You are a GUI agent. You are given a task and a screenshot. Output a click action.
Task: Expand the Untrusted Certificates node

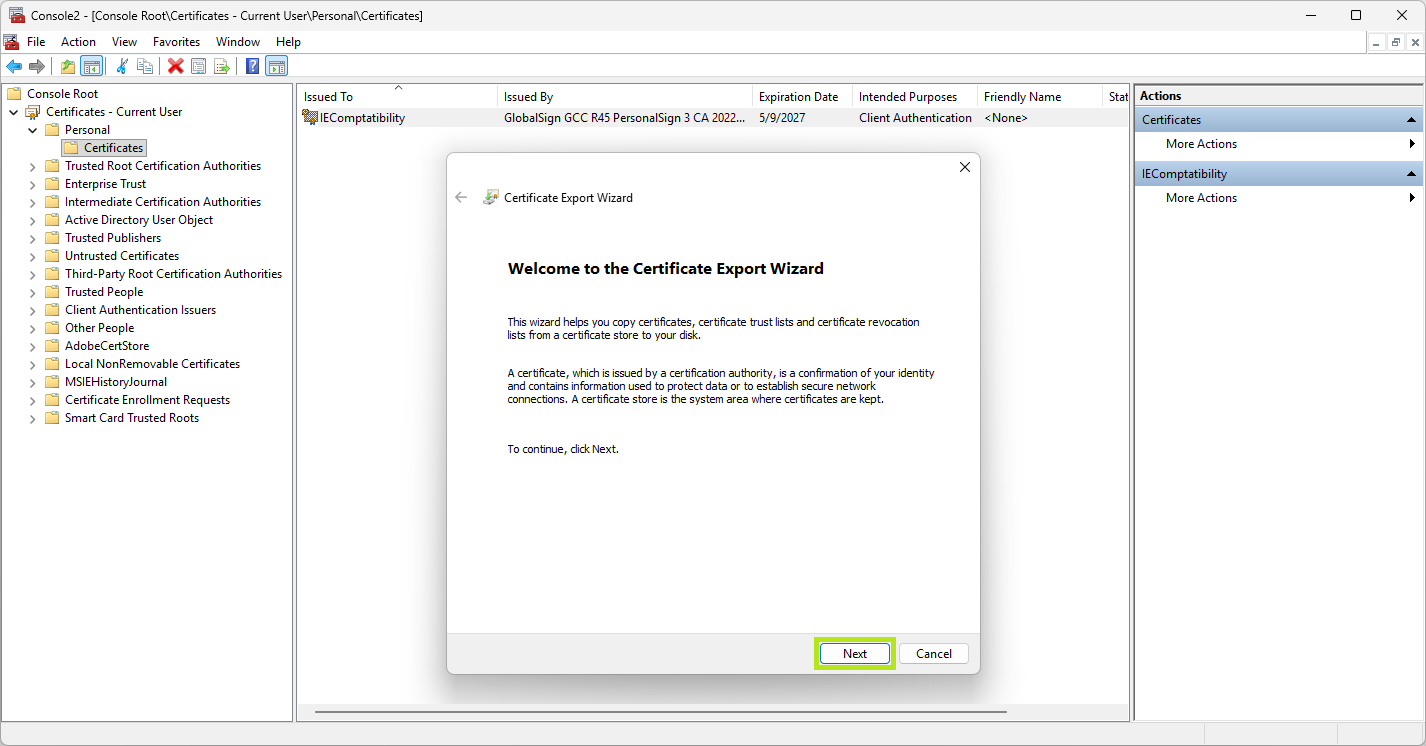tap(33, 256)
